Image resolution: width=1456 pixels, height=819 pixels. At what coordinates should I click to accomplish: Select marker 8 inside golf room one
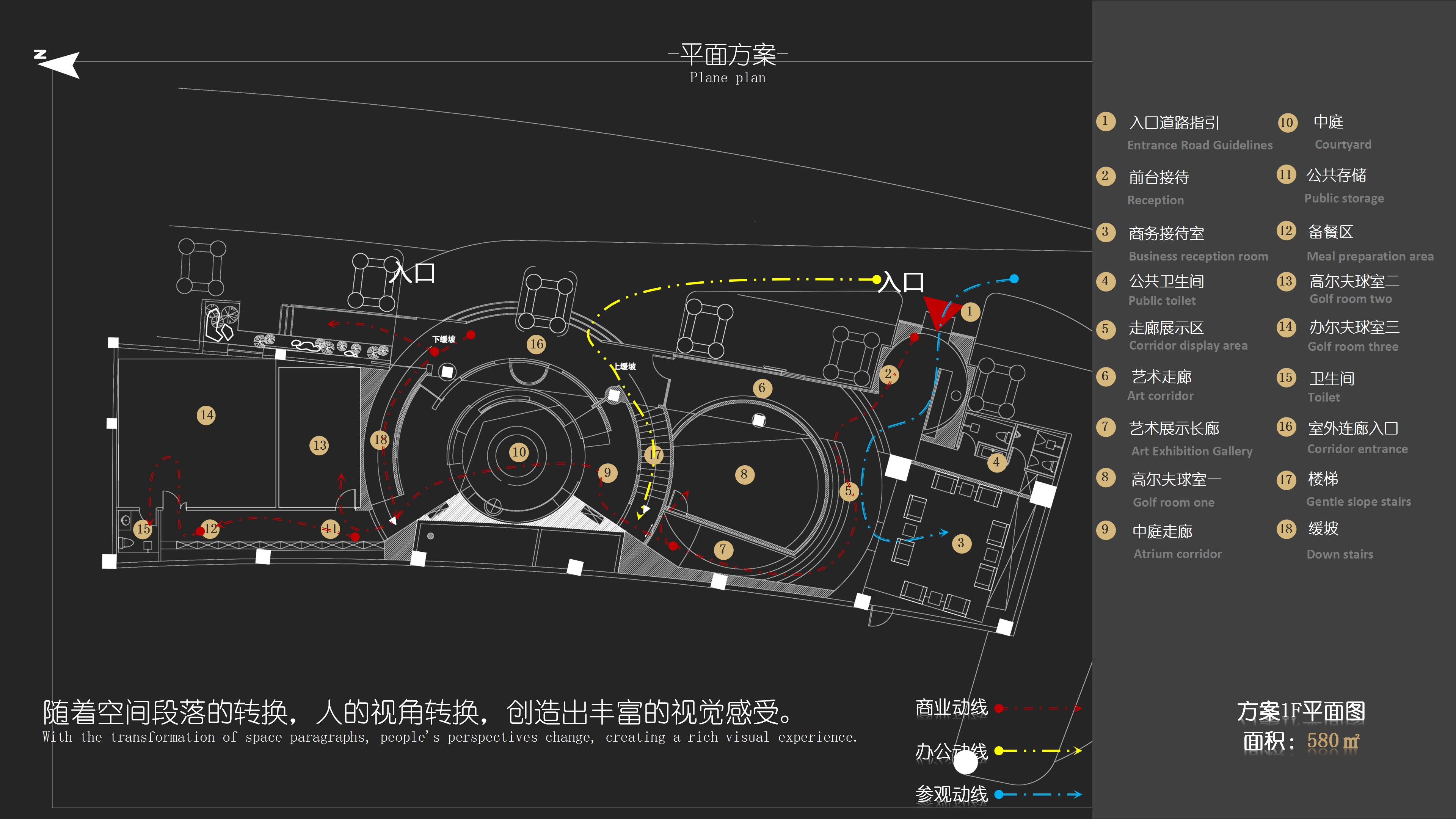744,475
